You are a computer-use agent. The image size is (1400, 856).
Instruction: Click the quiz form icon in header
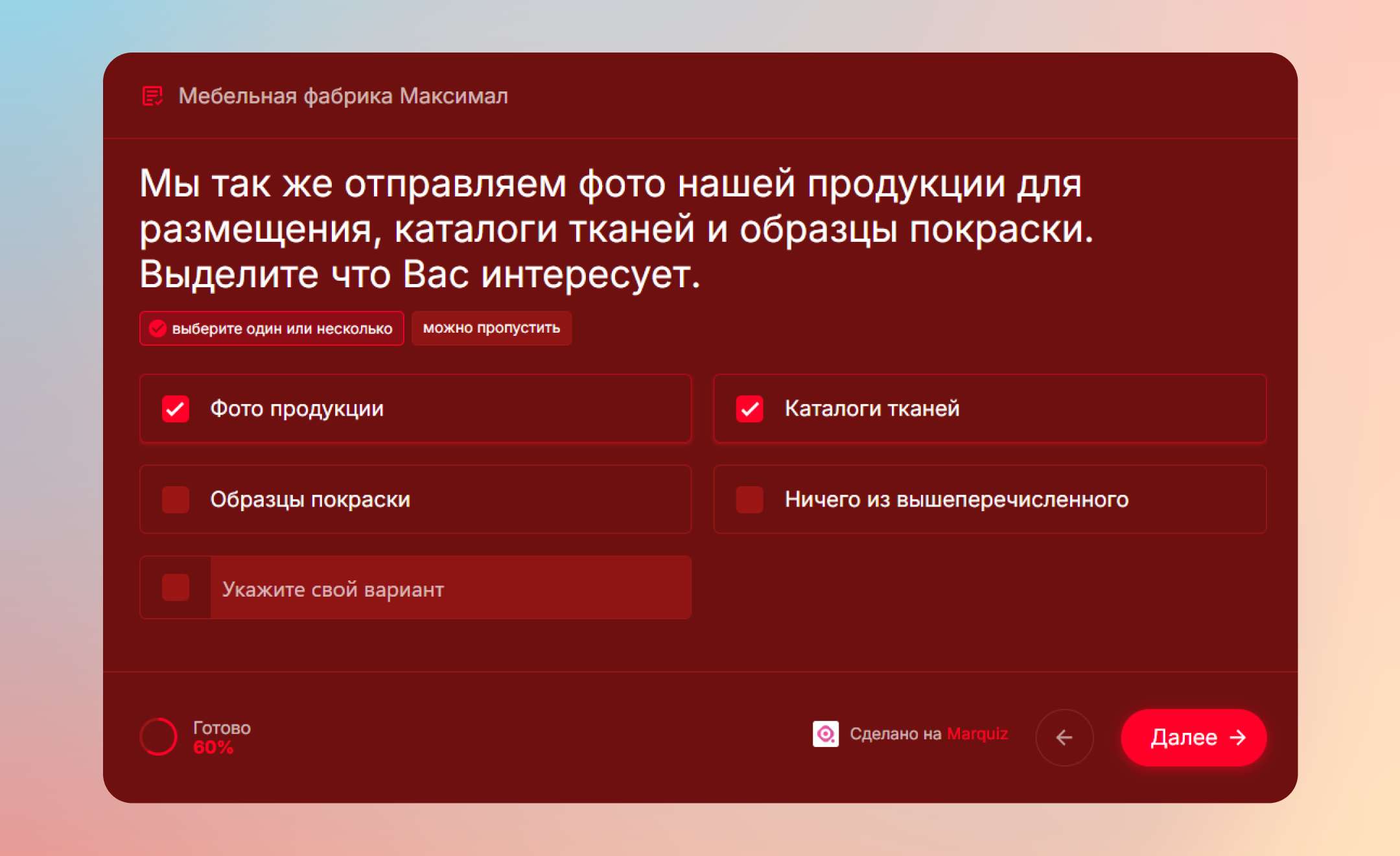(152, 96)
